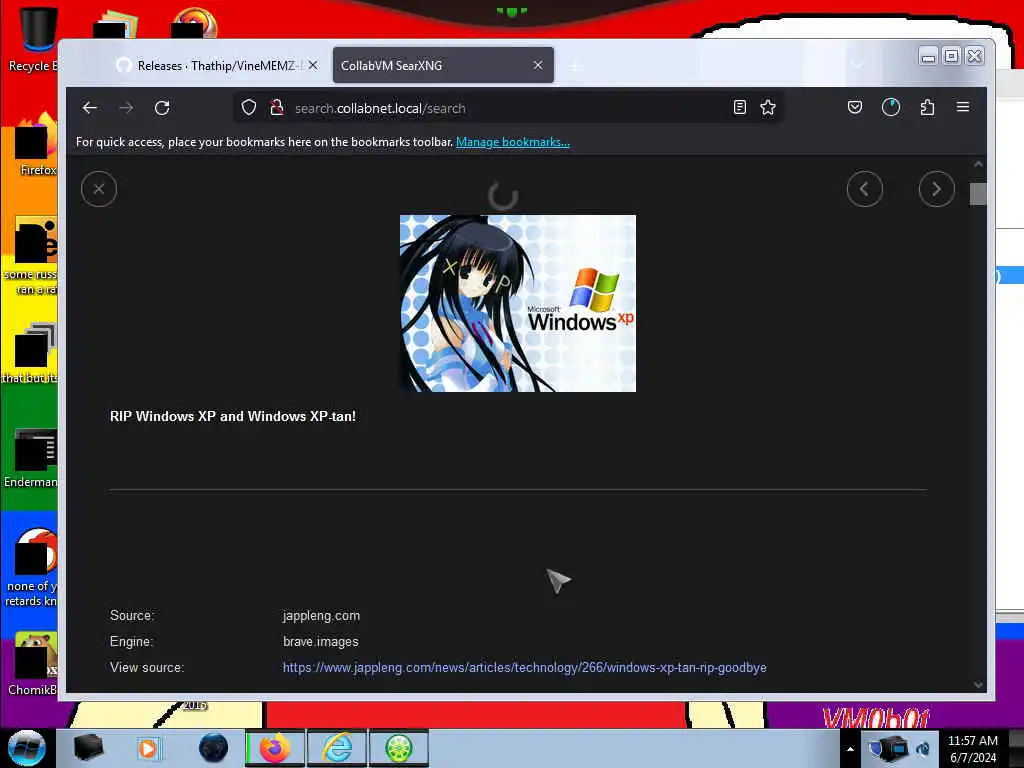Image resolution: width=1024 pixels, height=768 pixels.
Task: Close the Releases VineMEMZ tab
Action: pos(313,65)
